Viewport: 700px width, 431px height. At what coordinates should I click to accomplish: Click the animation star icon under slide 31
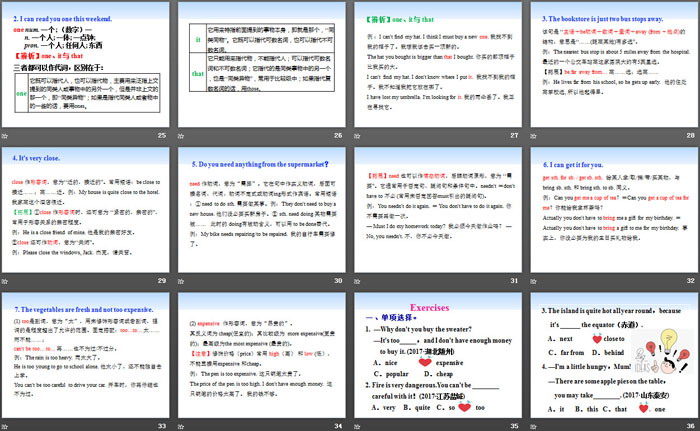click(x=357, y=281)
